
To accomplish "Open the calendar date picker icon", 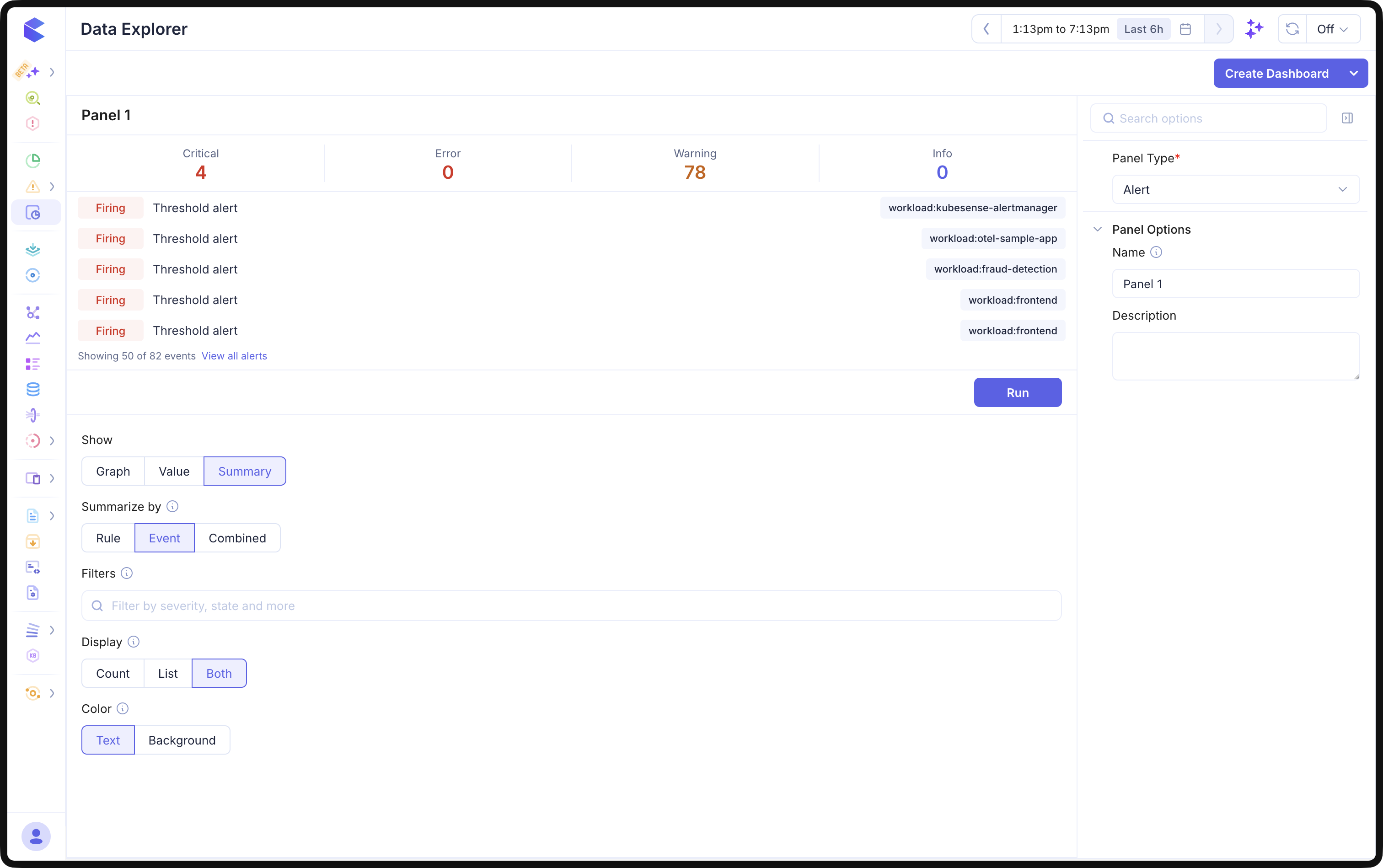I will (1185, 29).
